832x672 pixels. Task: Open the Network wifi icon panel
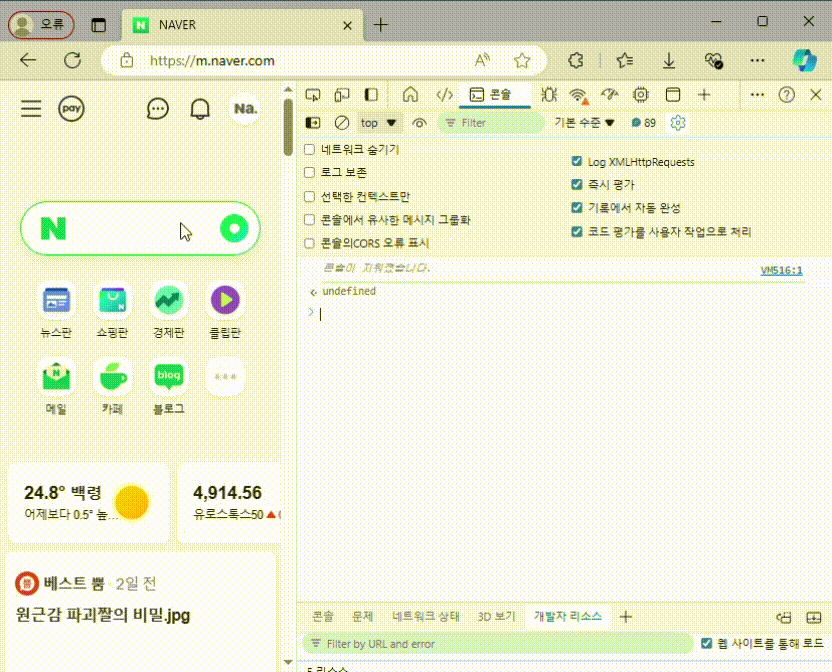[578, 96]
